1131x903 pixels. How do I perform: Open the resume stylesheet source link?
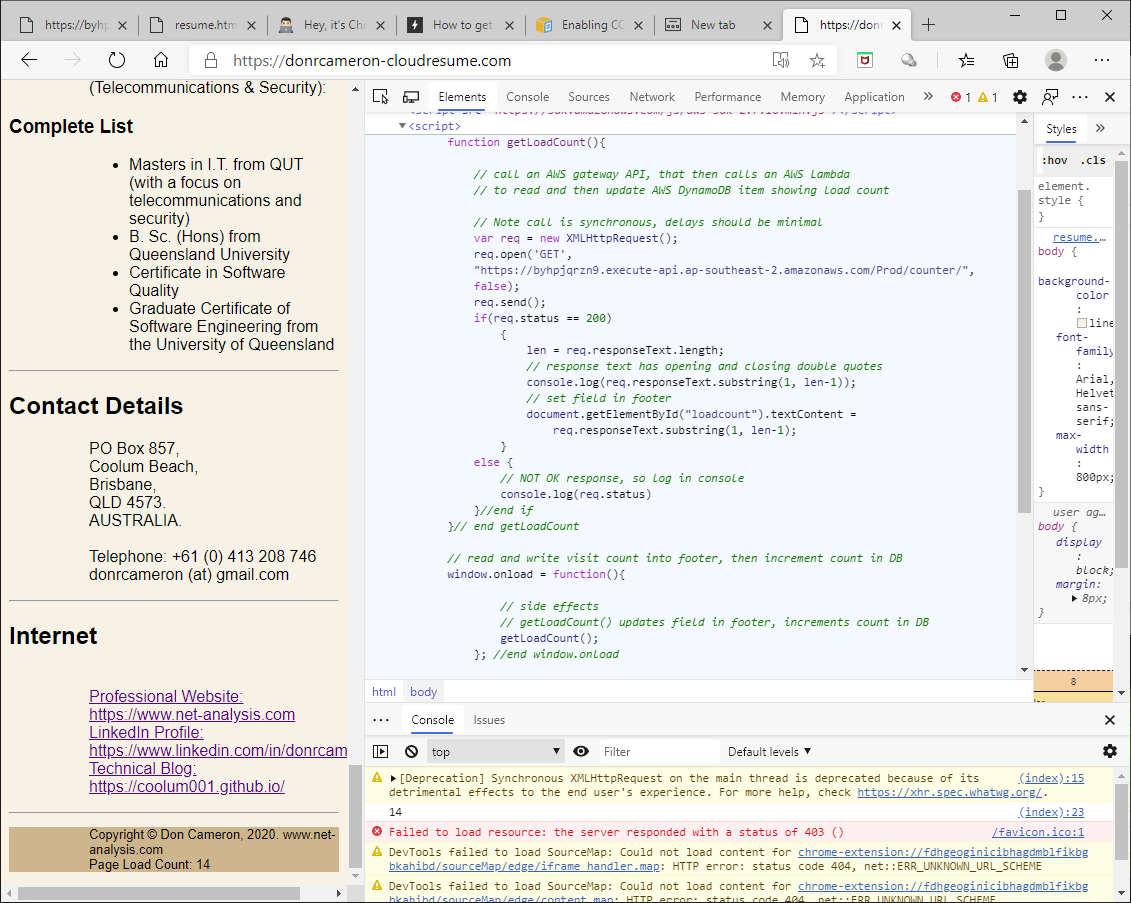(1079, 237)
